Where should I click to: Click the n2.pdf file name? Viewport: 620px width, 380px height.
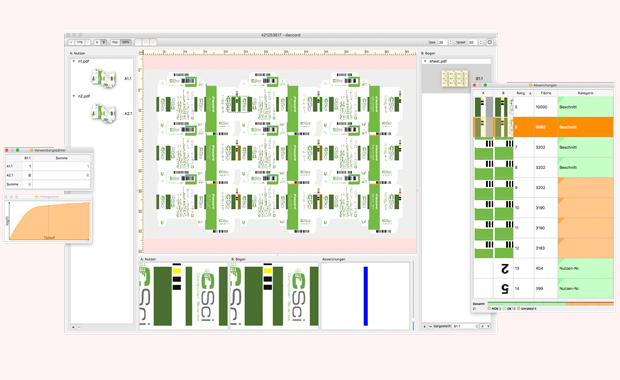[84, 96]
